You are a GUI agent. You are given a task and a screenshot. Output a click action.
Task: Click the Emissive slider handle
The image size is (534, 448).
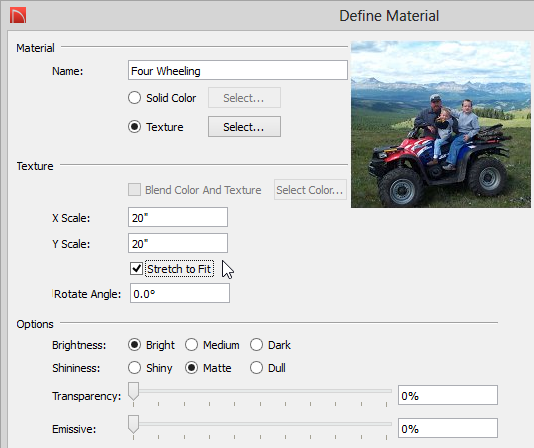[x=134, y=424]
